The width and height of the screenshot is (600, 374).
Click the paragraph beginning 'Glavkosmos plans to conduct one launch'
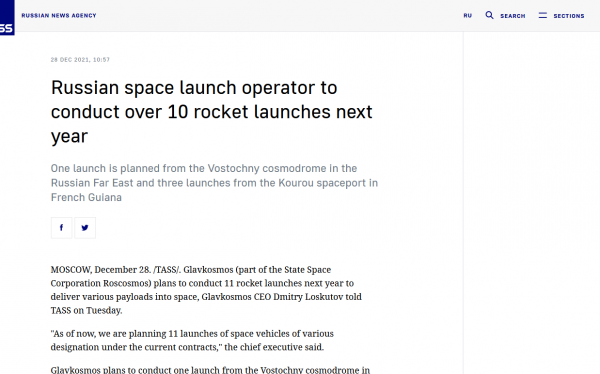pos(210,370)
